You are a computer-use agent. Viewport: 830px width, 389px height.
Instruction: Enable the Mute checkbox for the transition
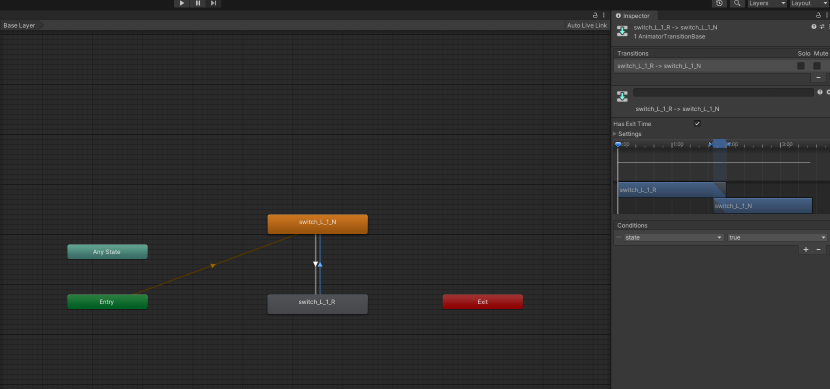pyautogui.click(x=817, y=66)
